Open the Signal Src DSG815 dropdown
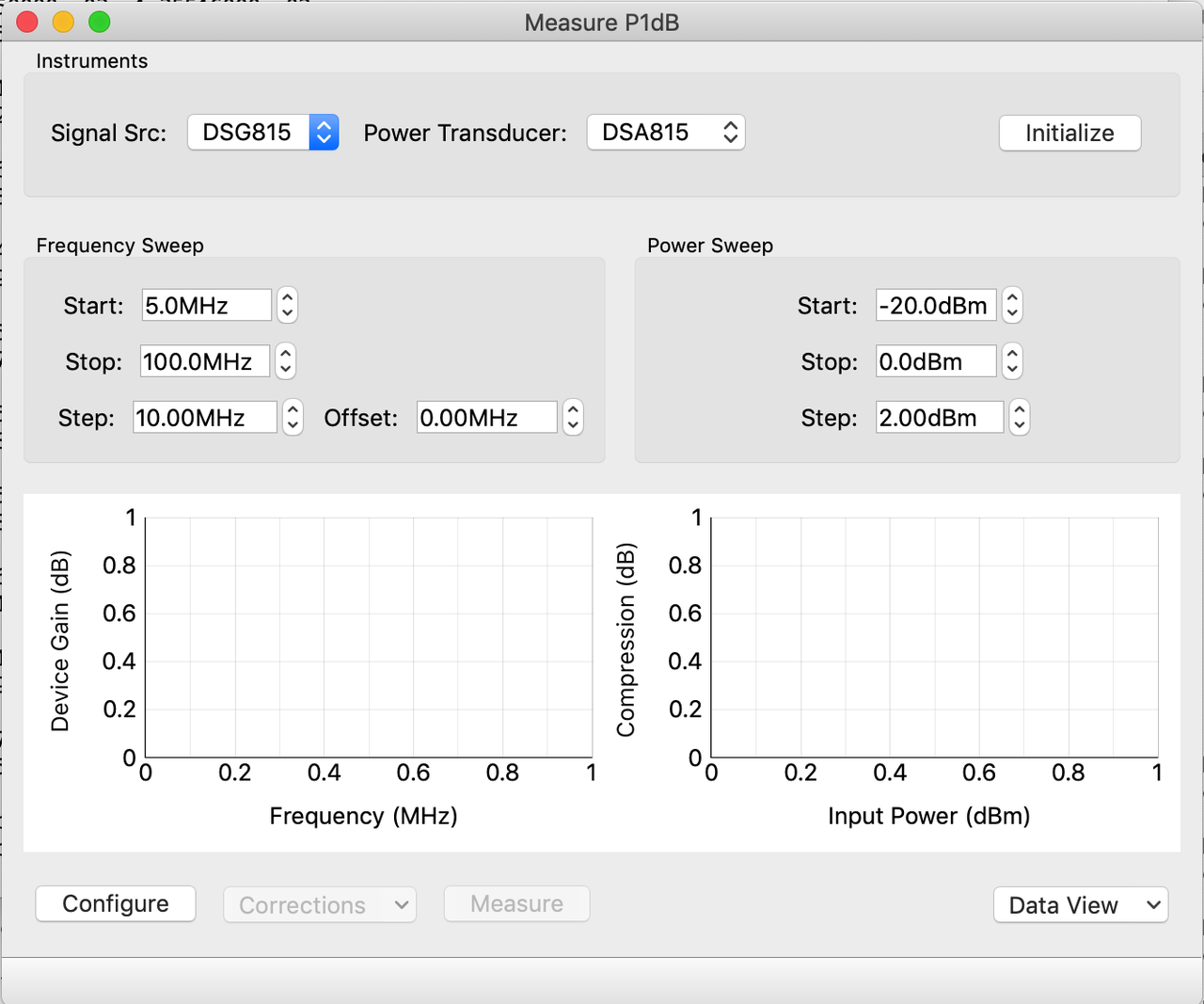 pos(262,133)
